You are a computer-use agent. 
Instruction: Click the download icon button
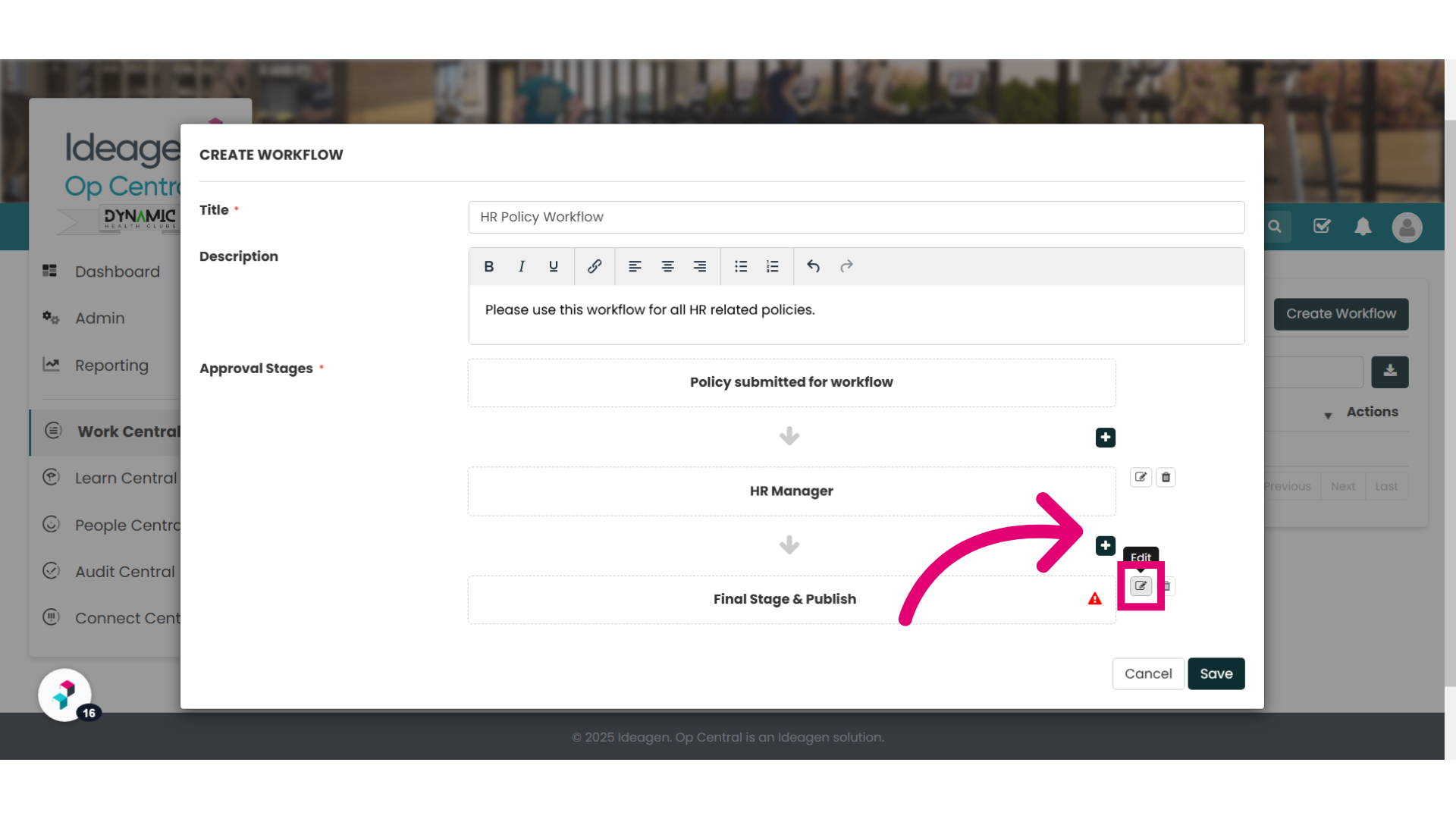click(1390, 372)
